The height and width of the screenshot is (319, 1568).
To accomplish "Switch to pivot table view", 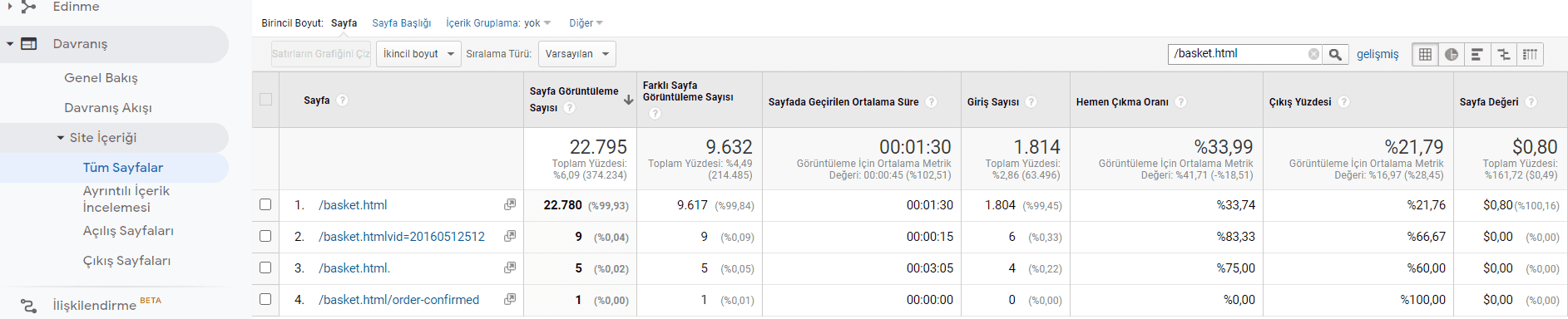I will click(x=1530, y=54).
